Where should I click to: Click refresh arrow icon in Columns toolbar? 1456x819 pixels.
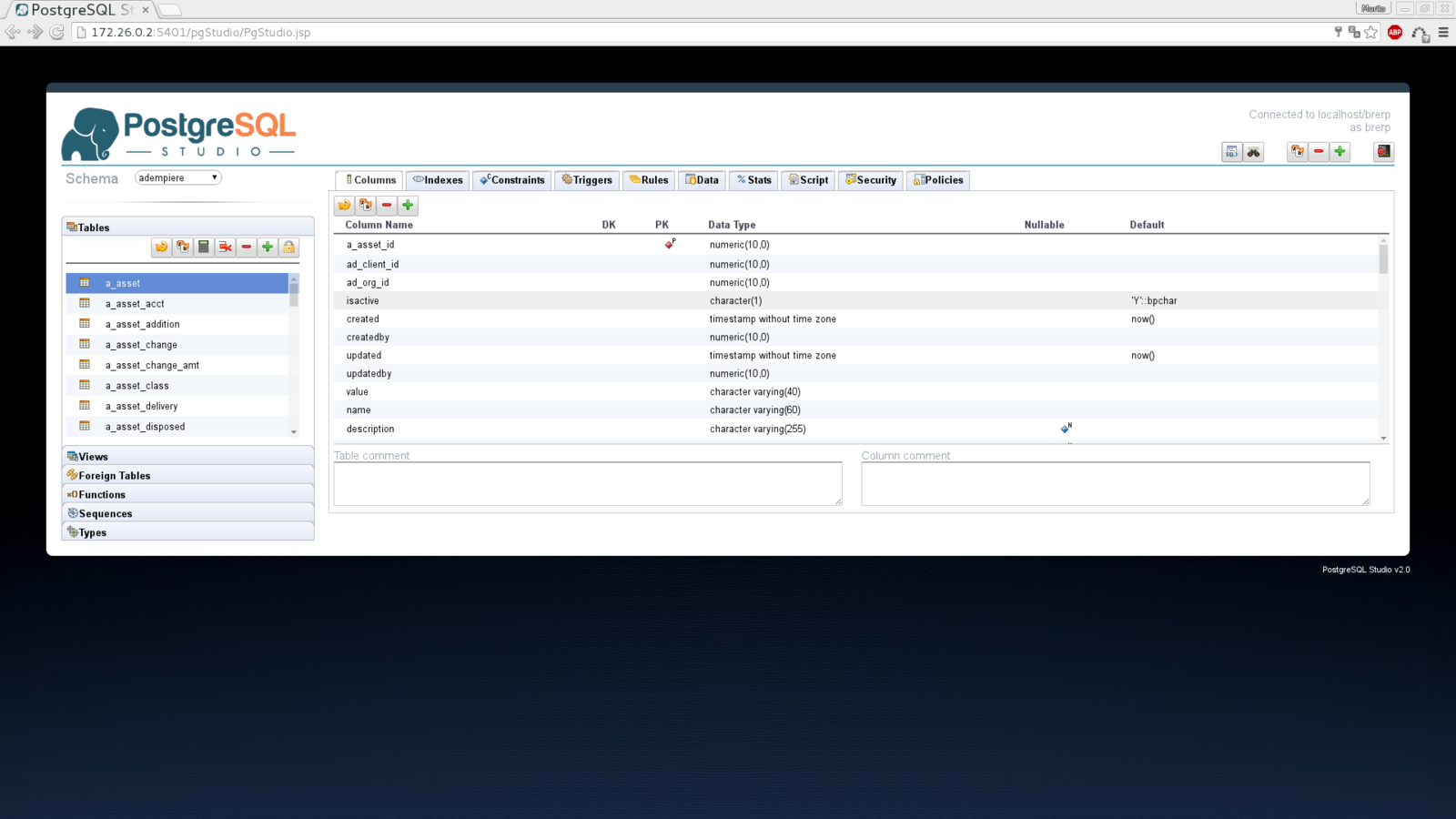pyautogui.click(x=344, y=206)
